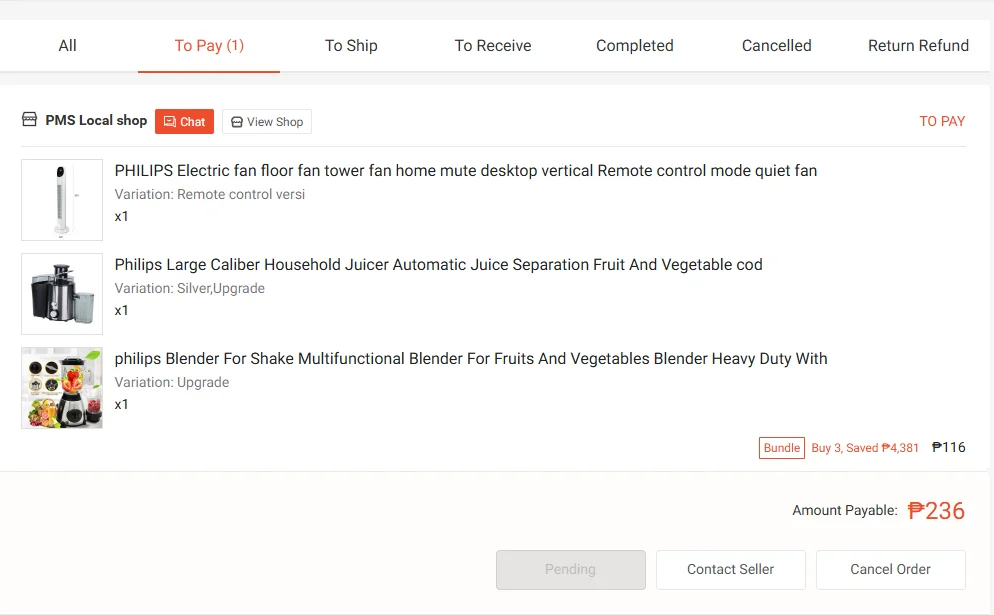Click 'Variation: Upgrade' text

pos(172,382)
